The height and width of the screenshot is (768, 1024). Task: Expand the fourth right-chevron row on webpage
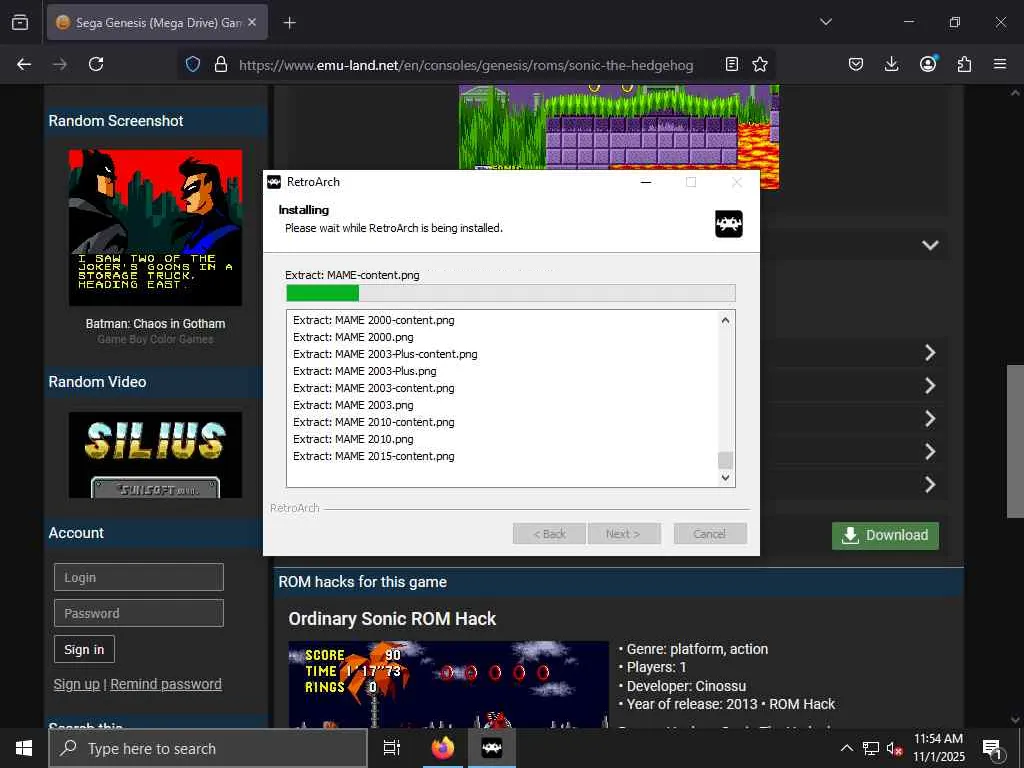[x=930, y=451]
